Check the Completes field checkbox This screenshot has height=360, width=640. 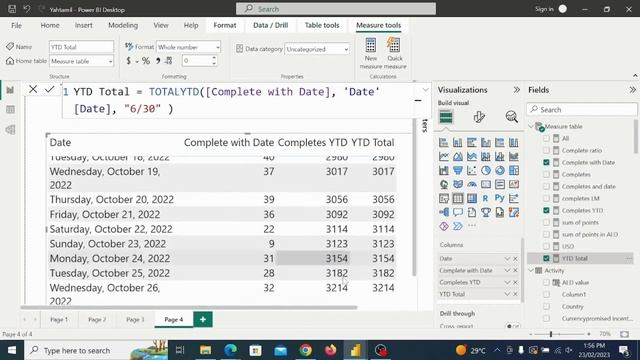coord(547,174)
